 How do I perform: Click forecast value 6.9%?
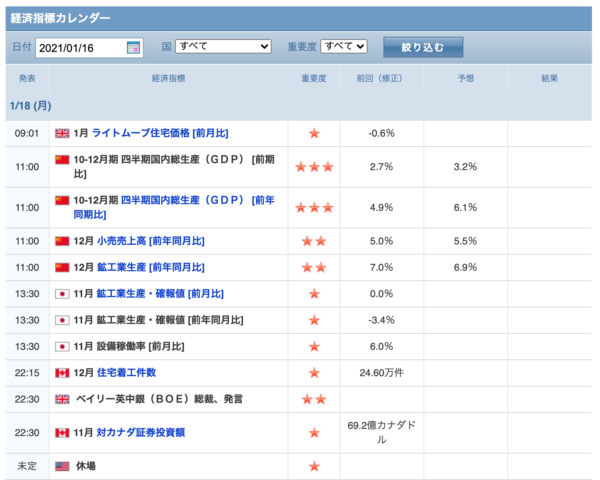tap(465, 267)
